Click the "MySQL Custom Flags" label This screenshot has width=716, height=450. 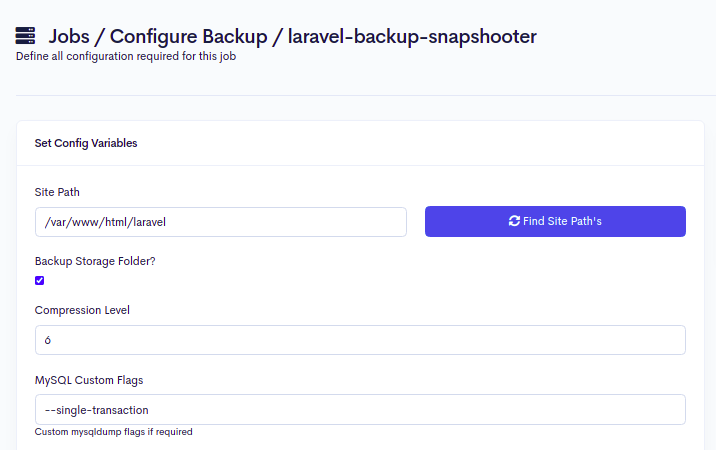[x=90, y=379]
